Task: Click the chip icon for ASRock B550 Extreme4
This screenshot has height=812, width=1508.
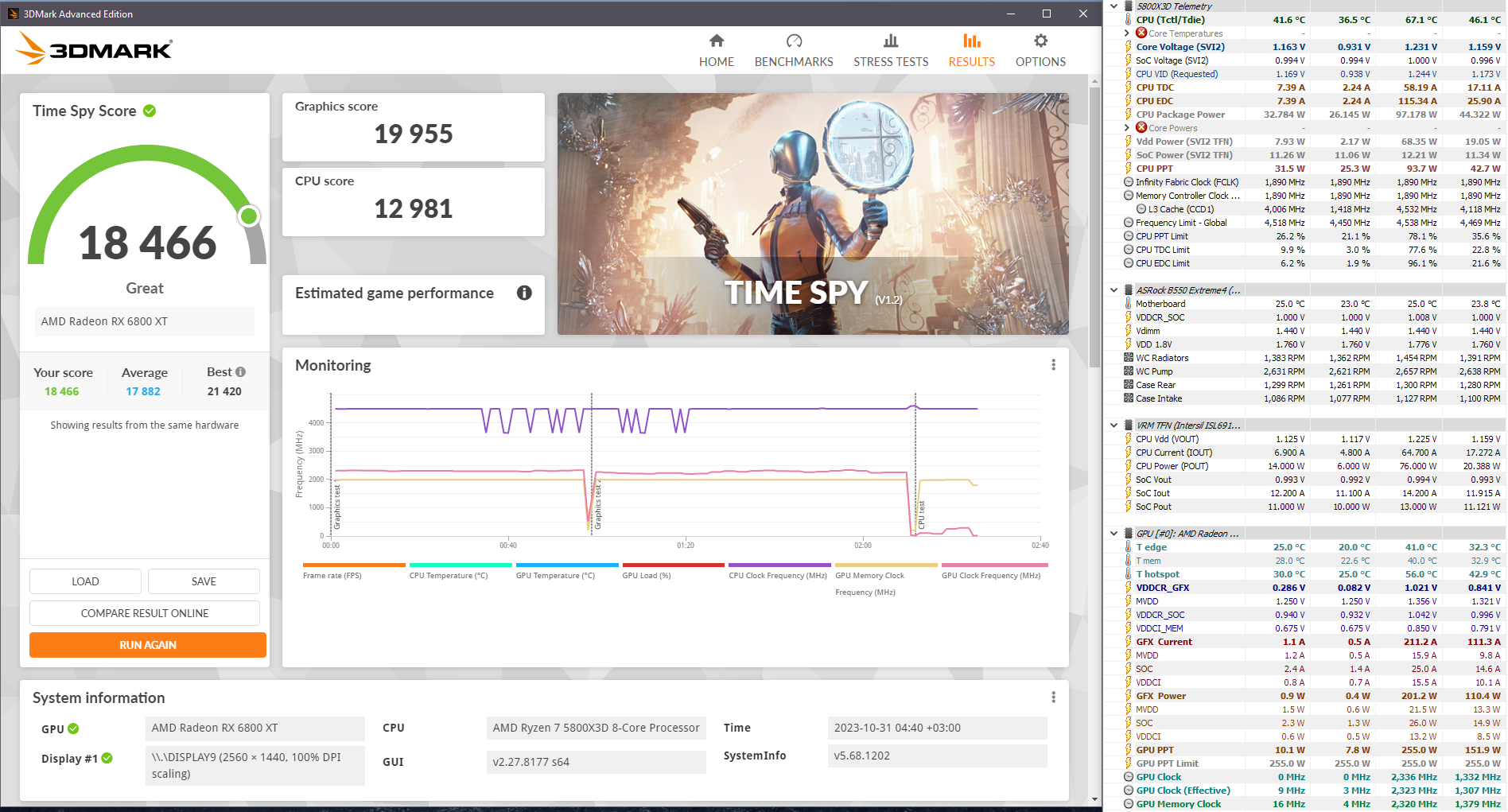Action: point(1128,290)
